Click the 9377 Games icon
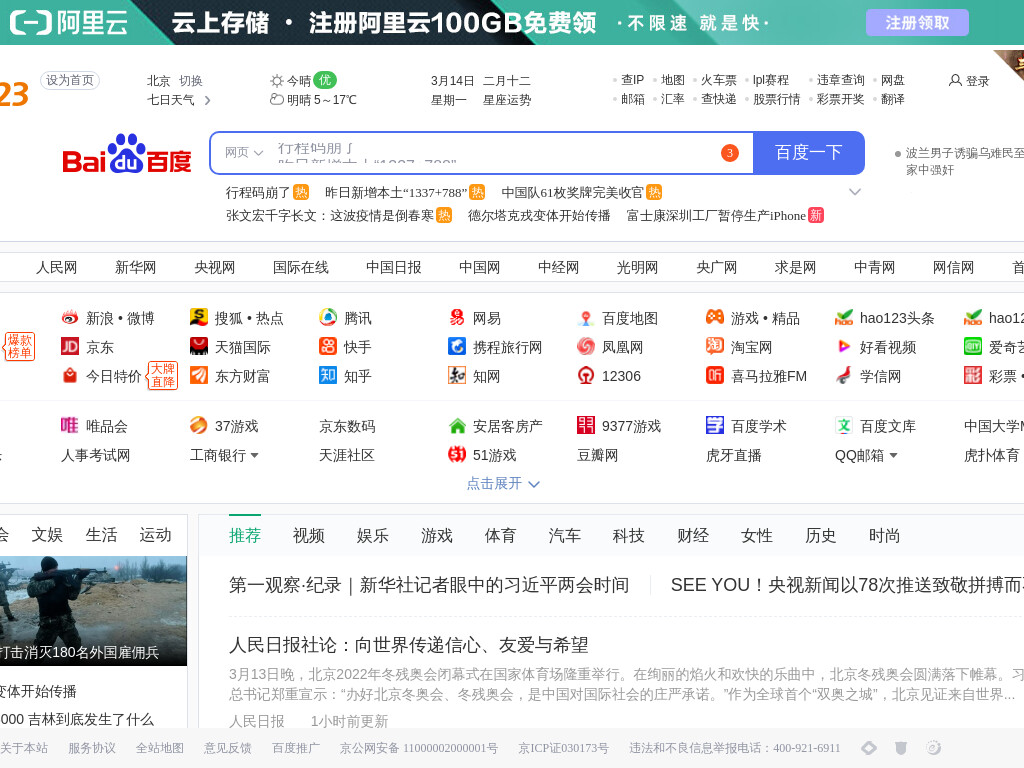1024x768 pixels. point(586,426)
